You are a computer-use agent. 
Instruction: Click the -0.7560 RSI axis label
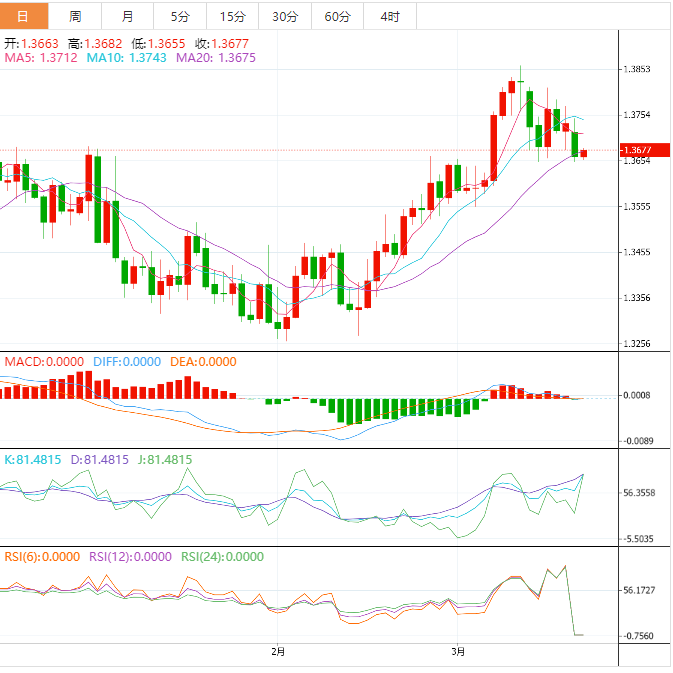(x=638, y=636)
